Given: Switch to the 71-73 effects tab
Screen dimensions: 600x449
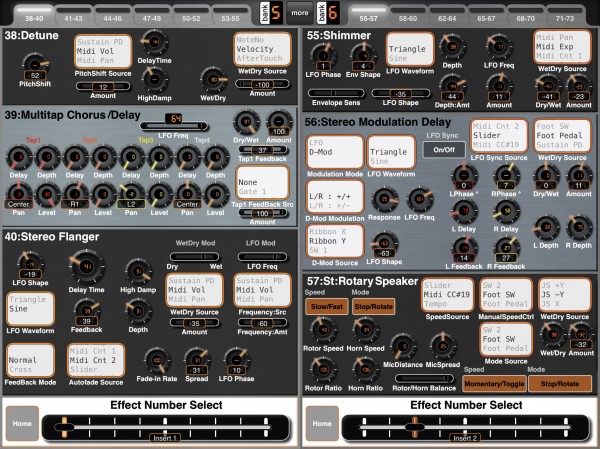Looking at the screenshot, I should 565,15.
